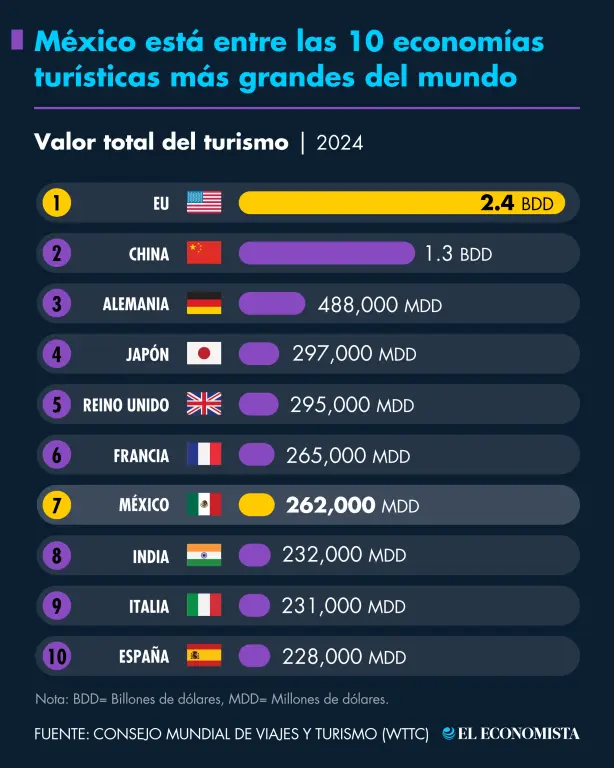Click the yellow rank 7 badge
The image size is (614, 768).
(57, 505)
